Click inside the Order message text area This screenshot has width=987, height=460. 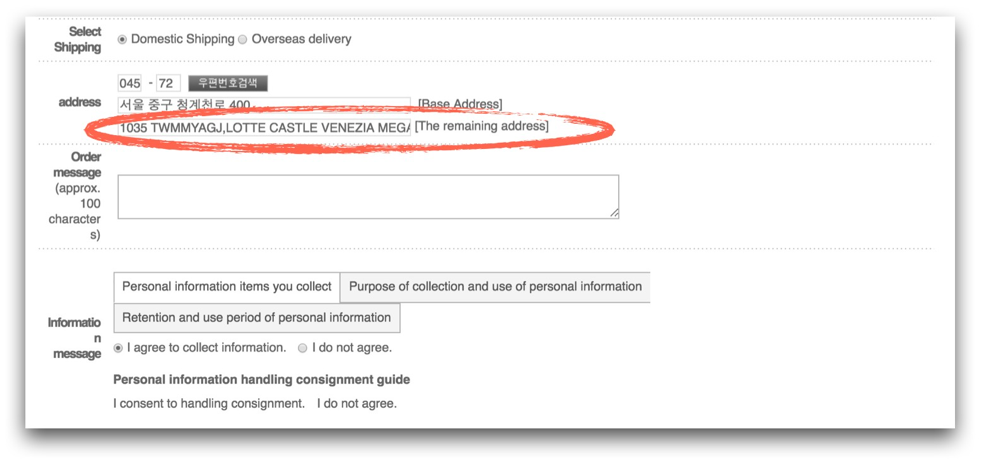[367, 196]
